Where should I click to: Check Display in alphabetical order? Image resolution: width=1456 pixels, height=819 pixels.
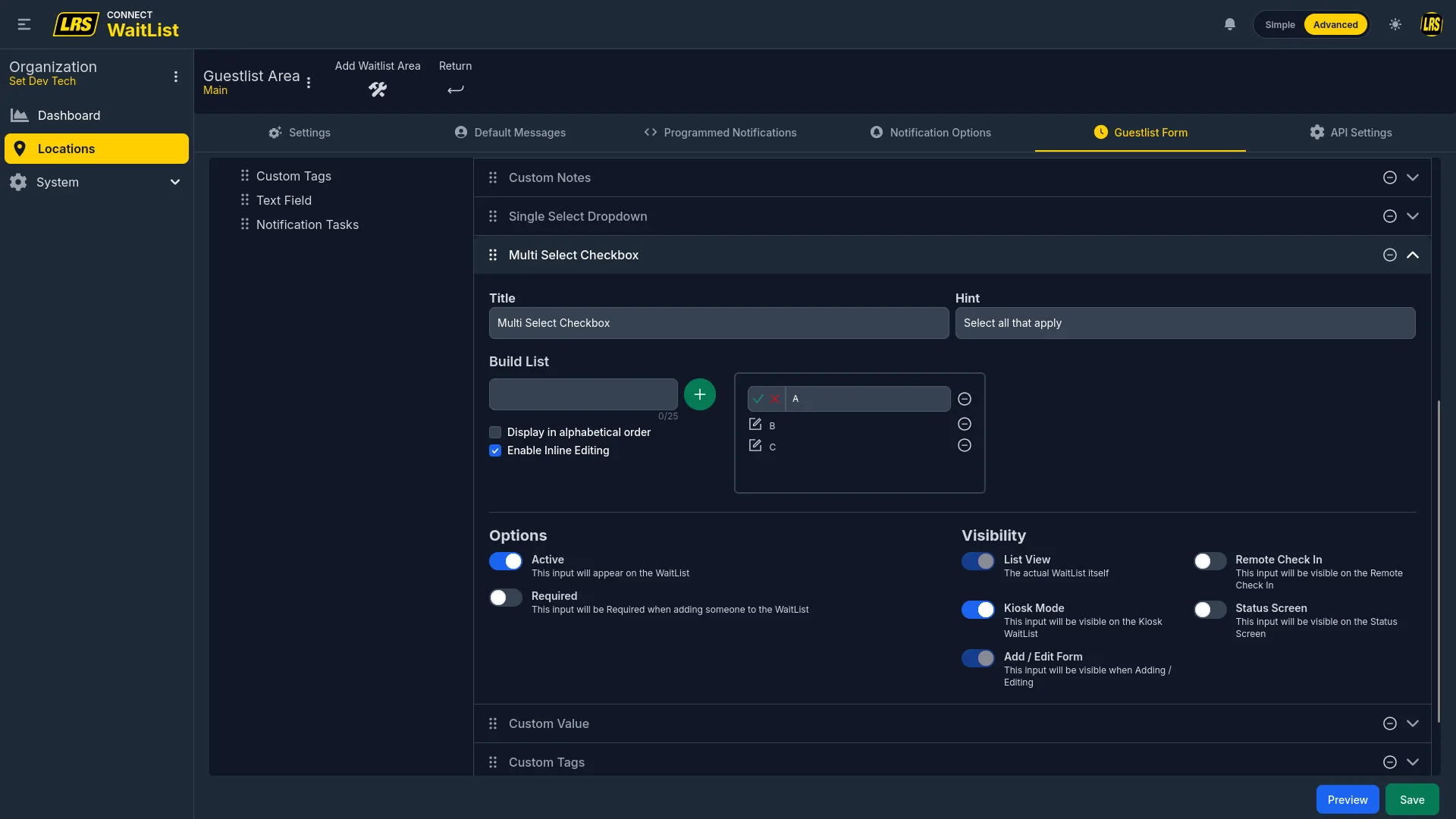495,432
